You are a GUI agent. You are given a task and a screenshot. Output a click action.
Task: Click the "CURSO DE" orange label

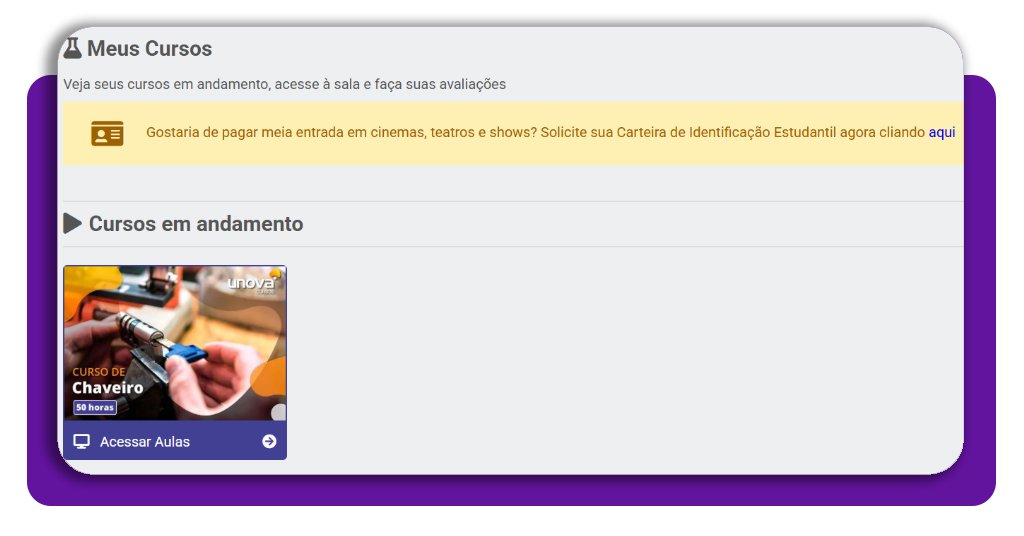99,372
